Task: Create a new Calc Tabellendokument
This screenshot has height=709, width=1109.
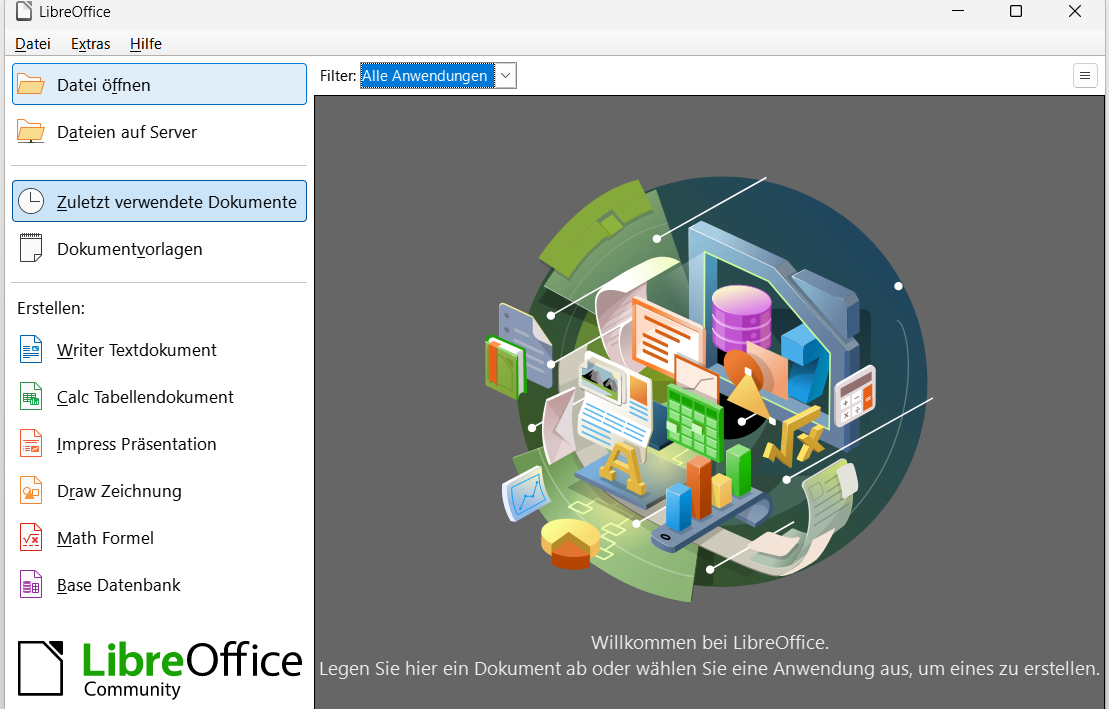Action: click(145, 397)
